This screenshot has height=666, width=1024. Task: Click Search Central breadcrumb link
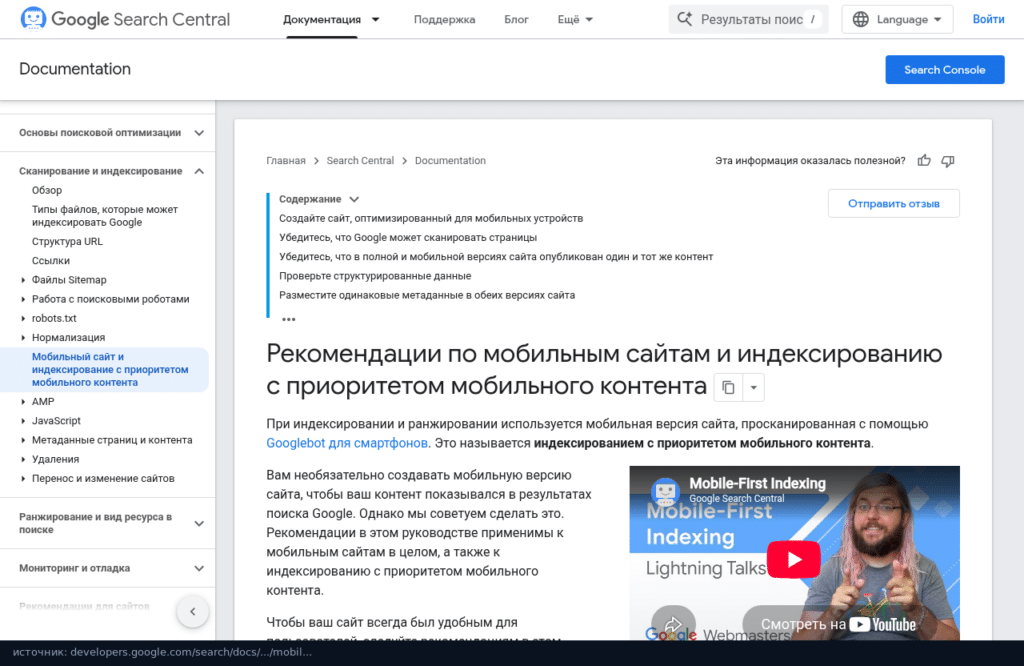coord(360,161)
